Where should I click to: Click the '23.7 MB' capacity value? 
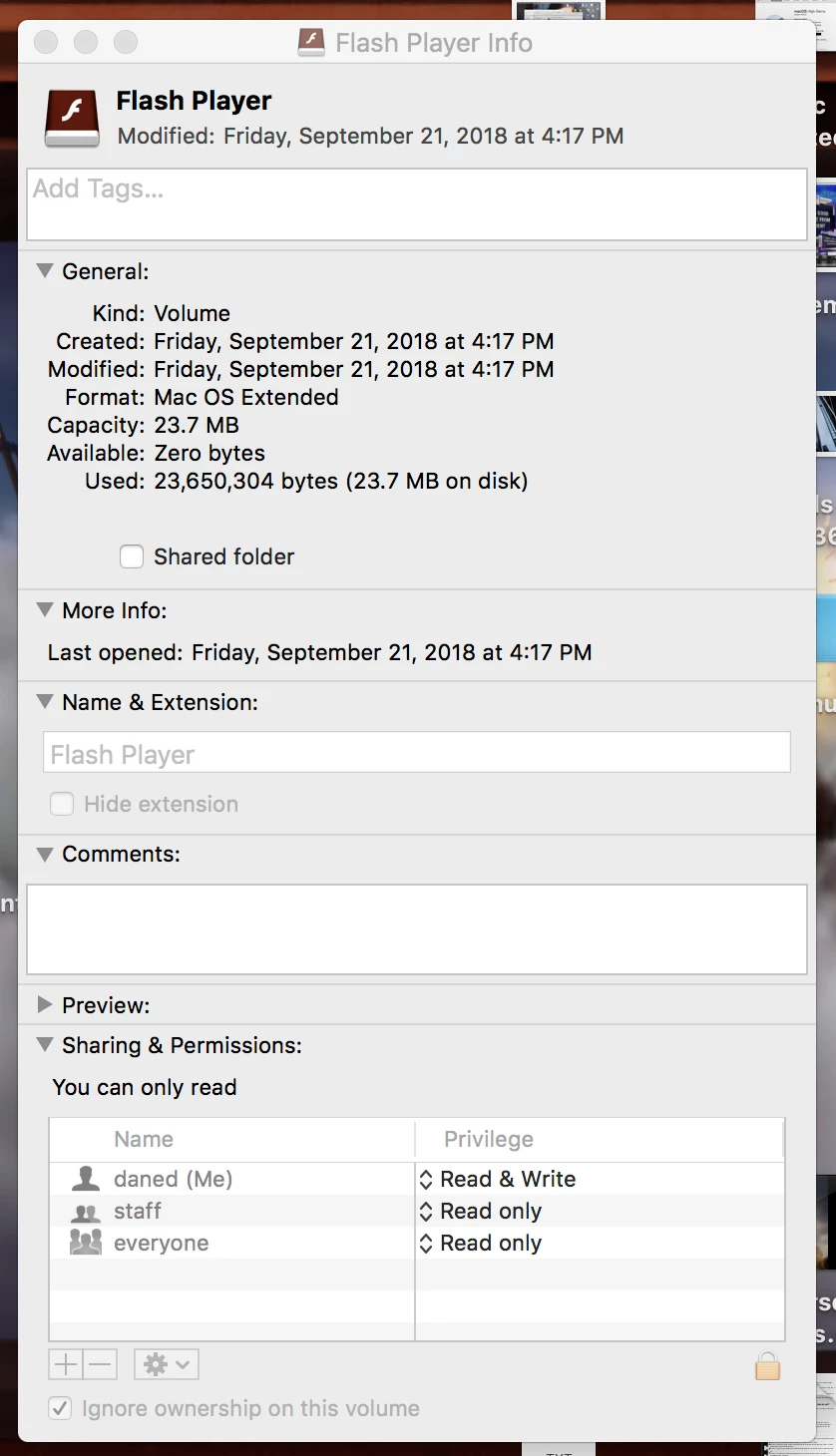coord(197,425)
